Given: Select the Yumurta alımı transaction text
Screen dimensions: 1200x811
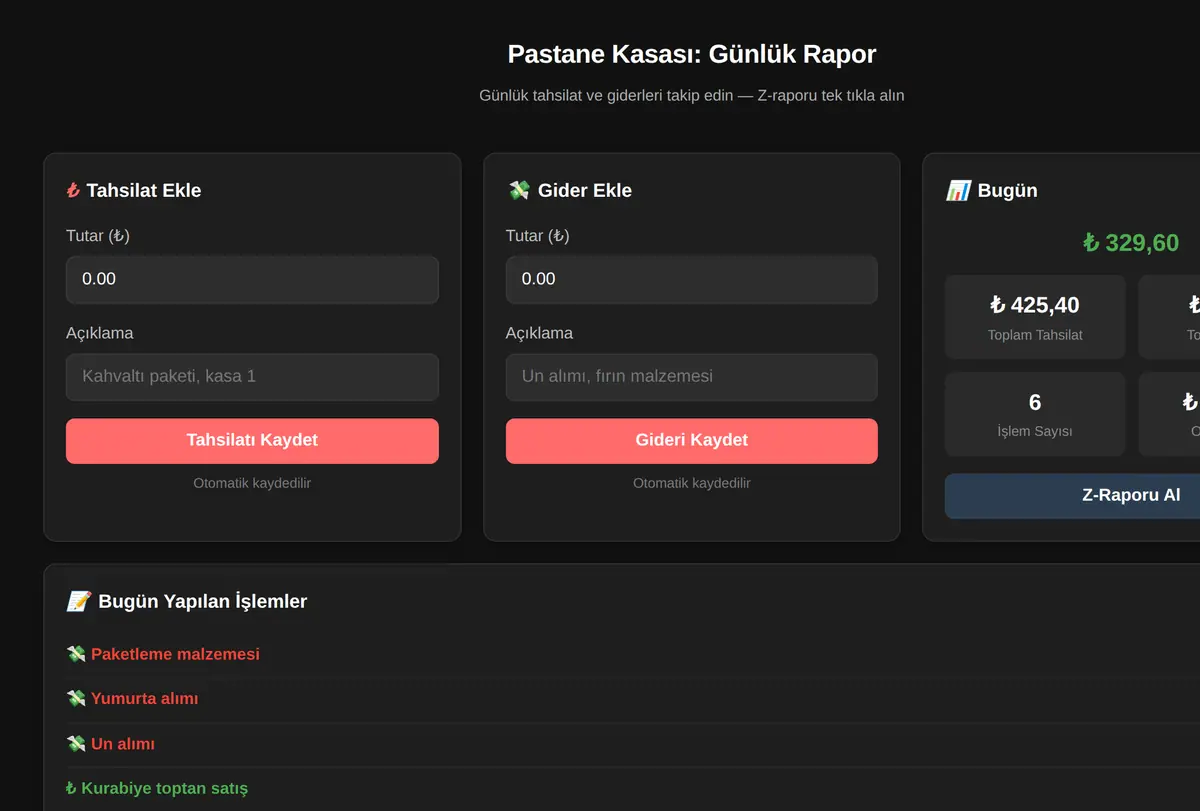Looking at the screenshot, I should point(144,699).
